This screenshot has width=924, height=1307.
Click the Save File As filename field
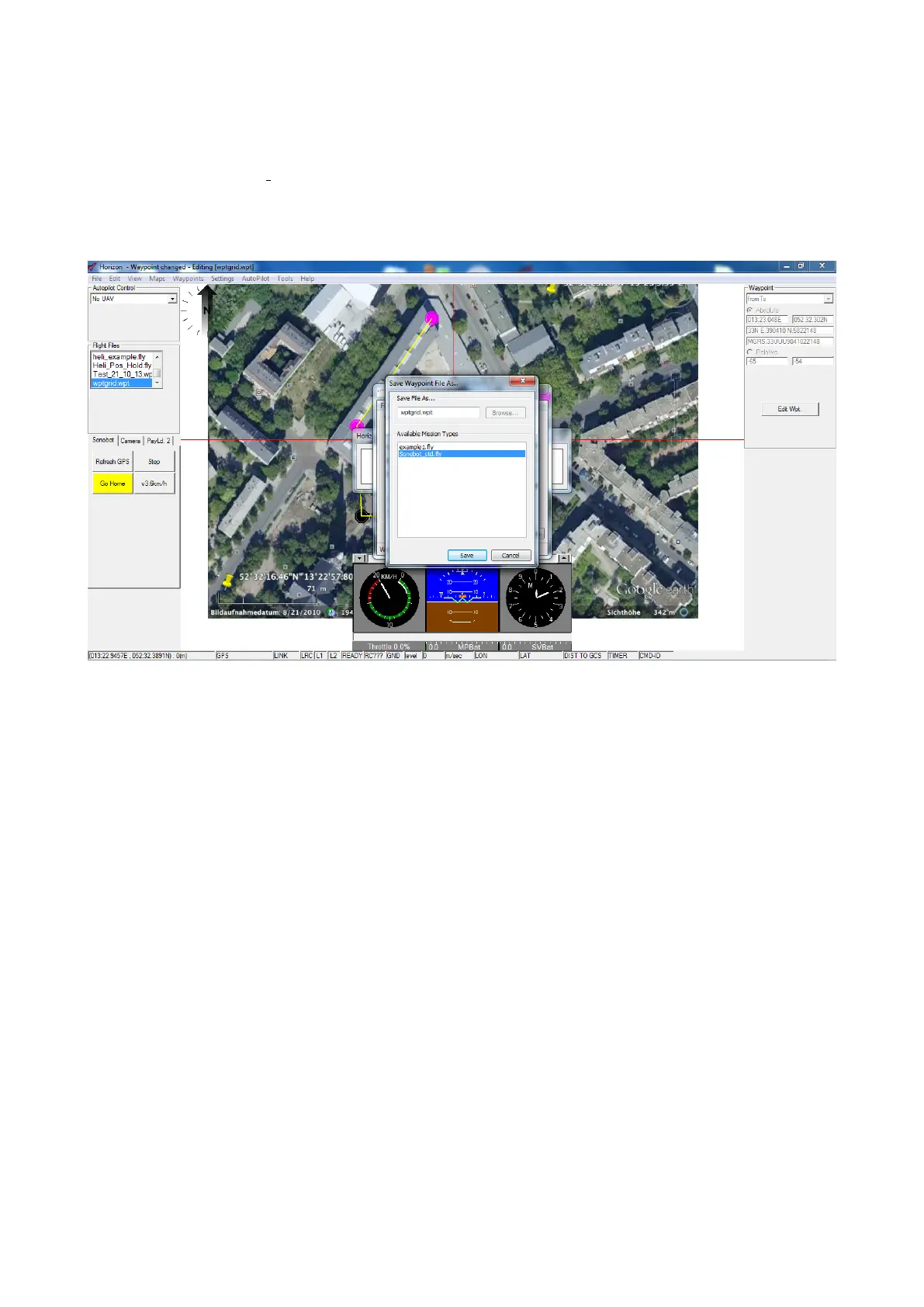pyautogui.click(x=439, y=413)
